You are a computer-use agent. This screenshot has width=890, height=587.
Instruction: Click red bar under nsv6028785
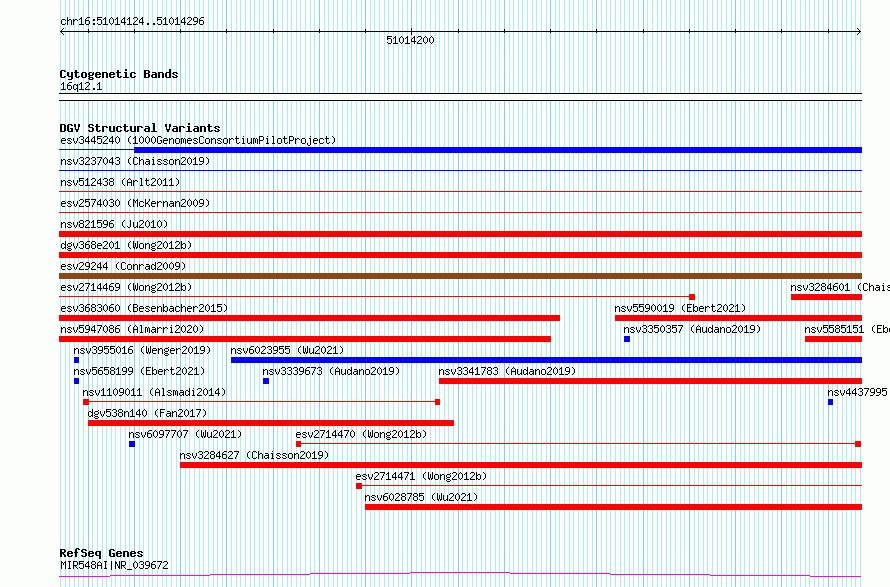click(x=614, y=507)
